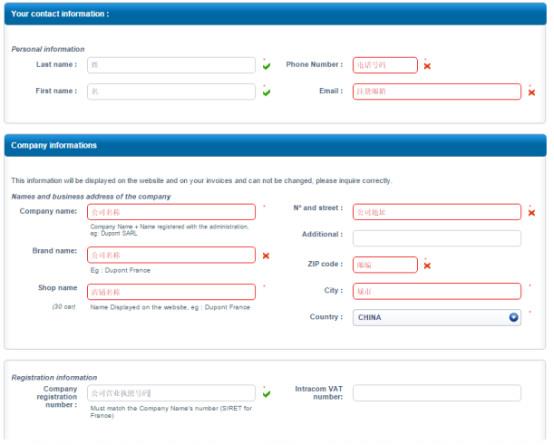Click red X next to ZIP code field
Viewport: 554px width, 445px height.
427,265
